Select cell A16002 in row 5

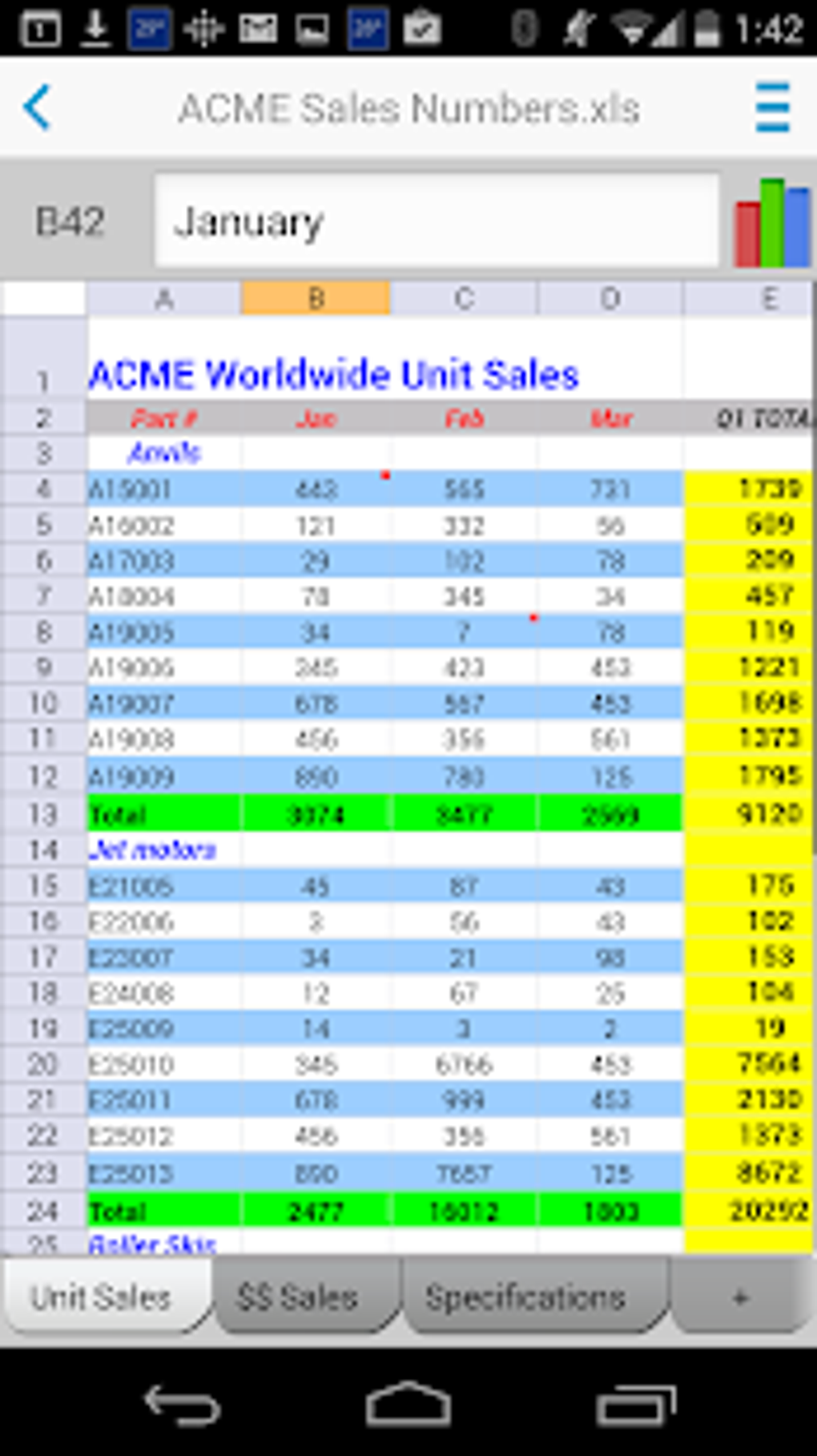click(x=164, y=525)
